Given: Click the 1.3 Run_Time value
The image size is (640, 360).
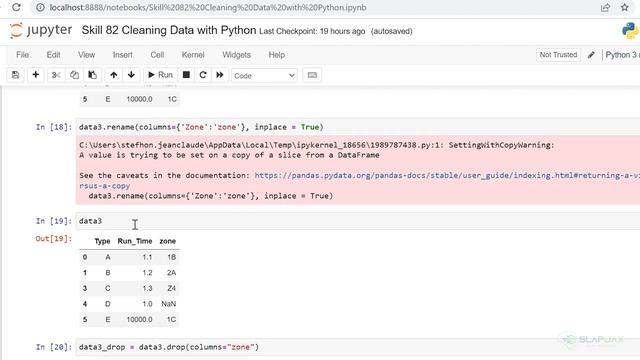Looking at the screenshot, I should tap(147, 288).
